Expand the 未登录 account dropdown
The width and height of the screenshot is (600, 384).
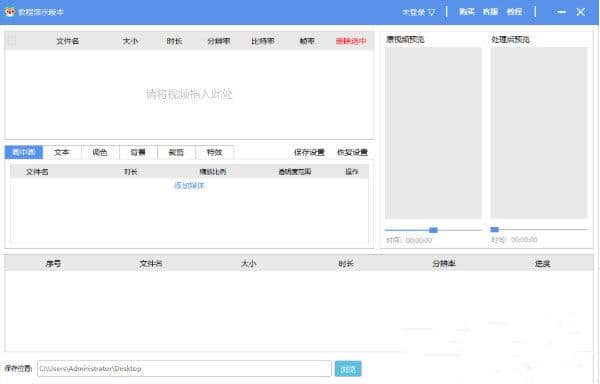click(419, 12)
